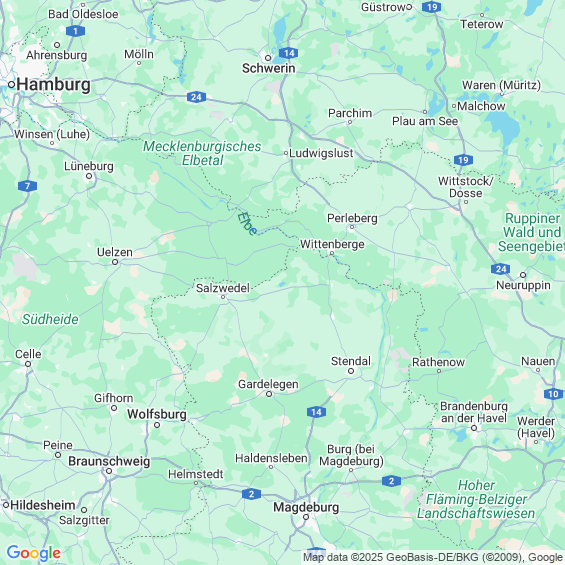Click the route 10 highway shield near Nauen
565x565 pixels.
coord(553,394)
